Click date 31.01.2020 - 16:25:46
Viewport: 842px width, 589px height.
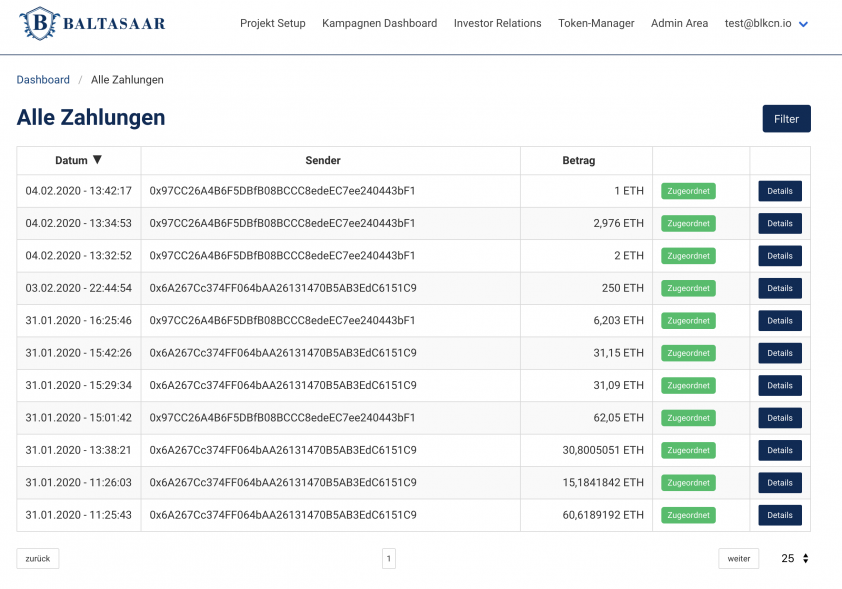pos(78,321)
